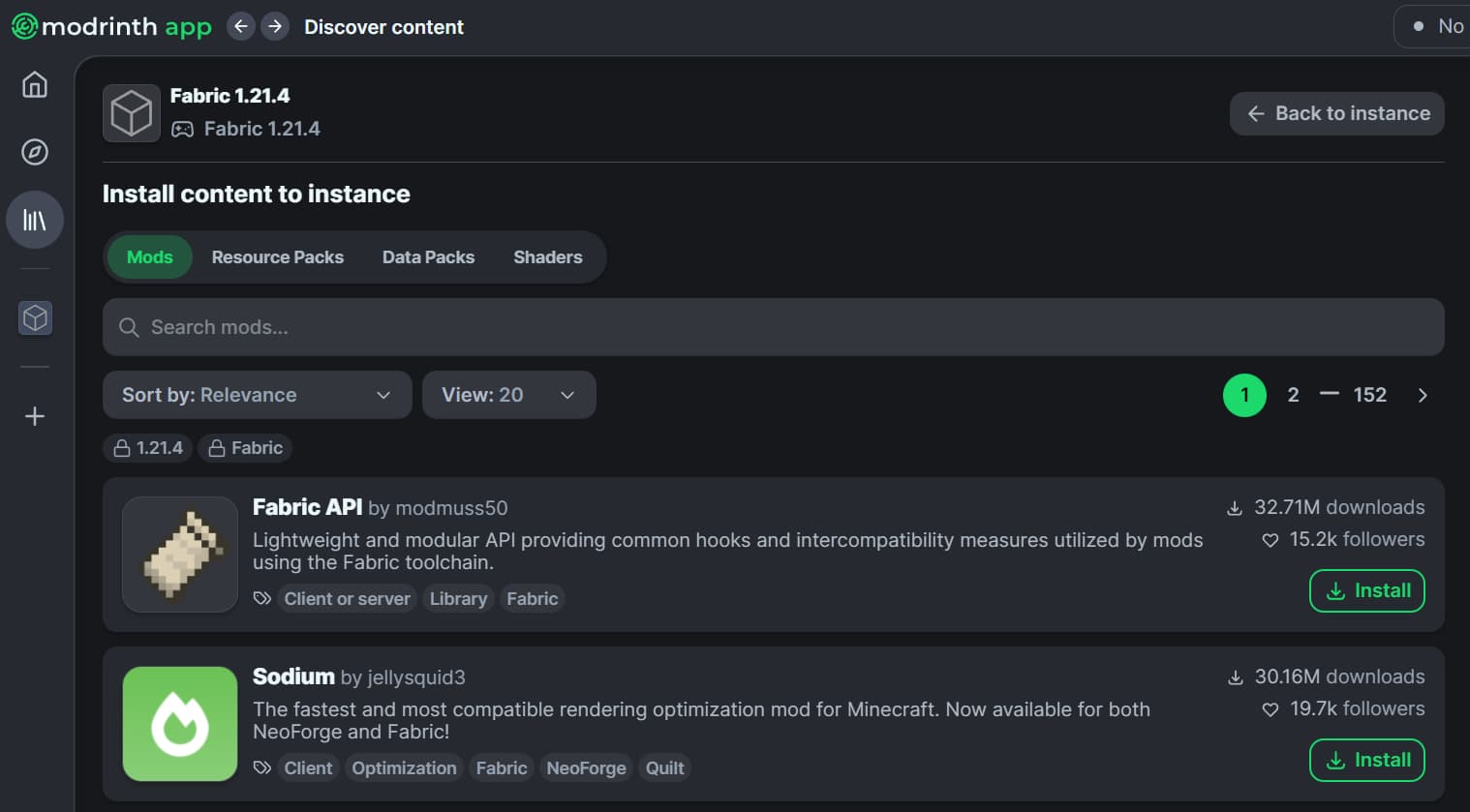Click the magnifier icon in search bar
The height and width of the screenshot is (812, 1470).
[129, 327]
